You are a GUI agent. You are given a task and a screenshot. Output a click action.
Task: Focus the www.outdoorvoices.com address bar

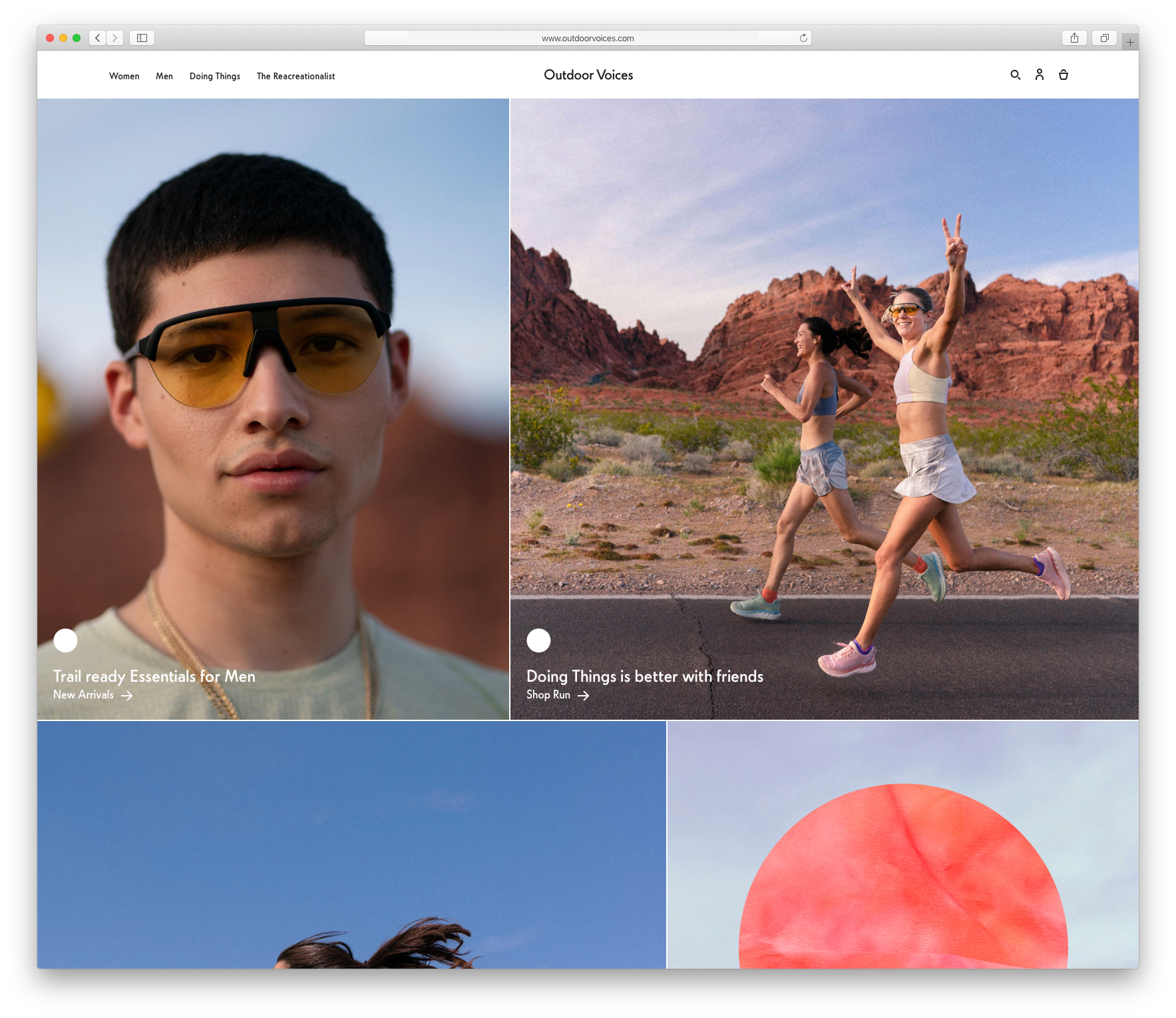pyautogui.click(x=588, y=38)
